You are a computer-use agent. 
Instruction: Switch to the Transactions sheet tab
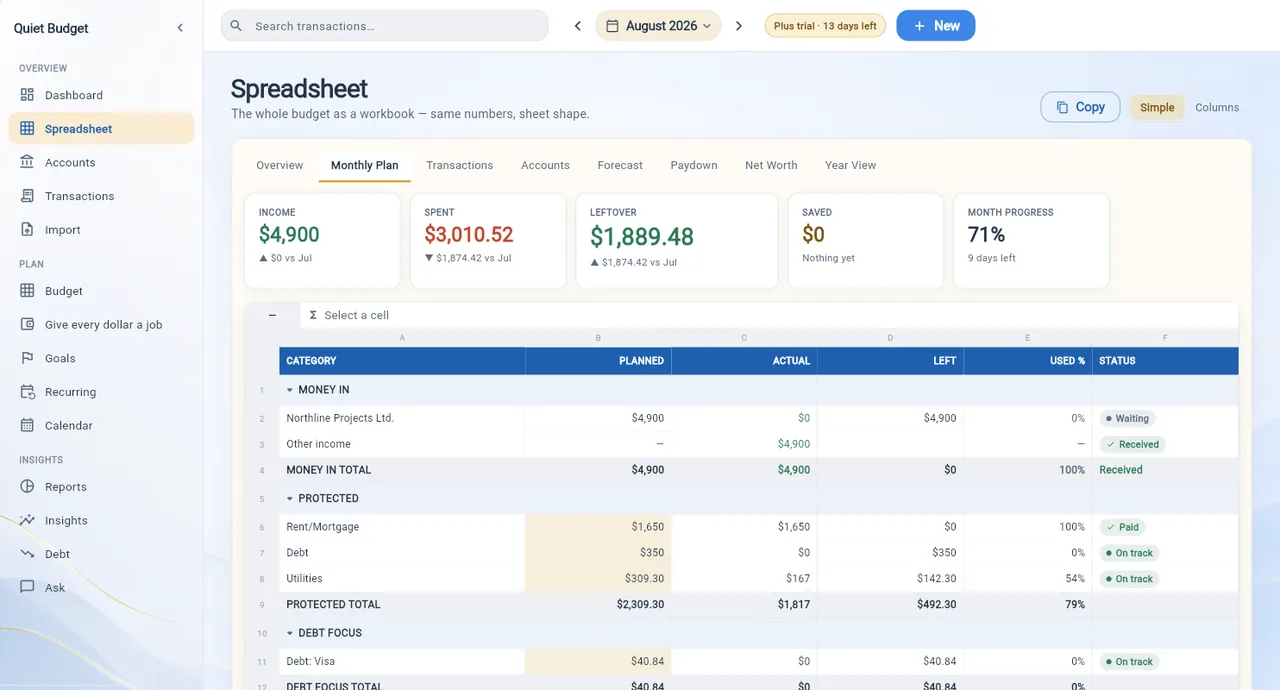click(x=460, y=165)
